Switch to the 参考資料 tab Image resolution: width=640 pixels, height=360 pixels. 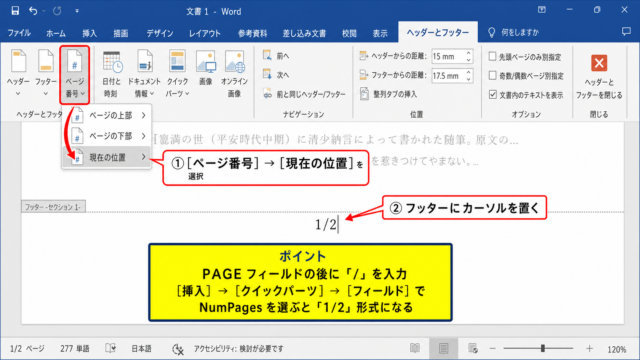[252, 33]
